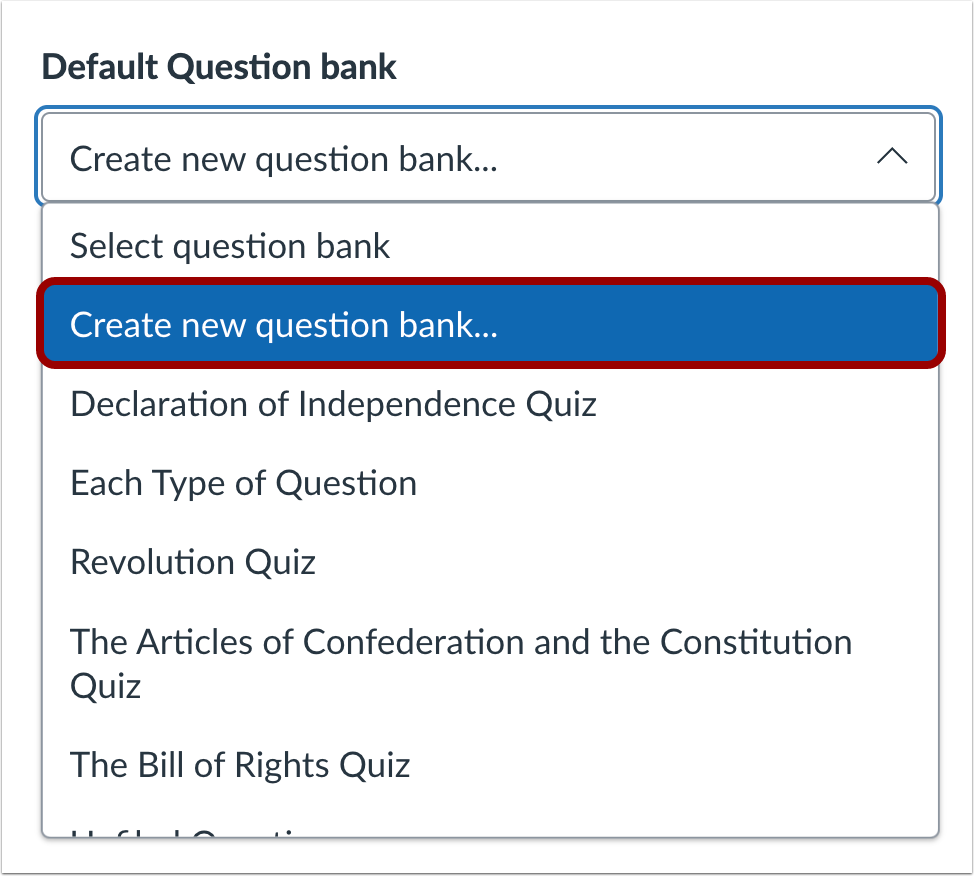The height and width of the screenshot is (876, 974).
Task: Pick The Bill of Rights Quiz bank
Action: (240, 765)
